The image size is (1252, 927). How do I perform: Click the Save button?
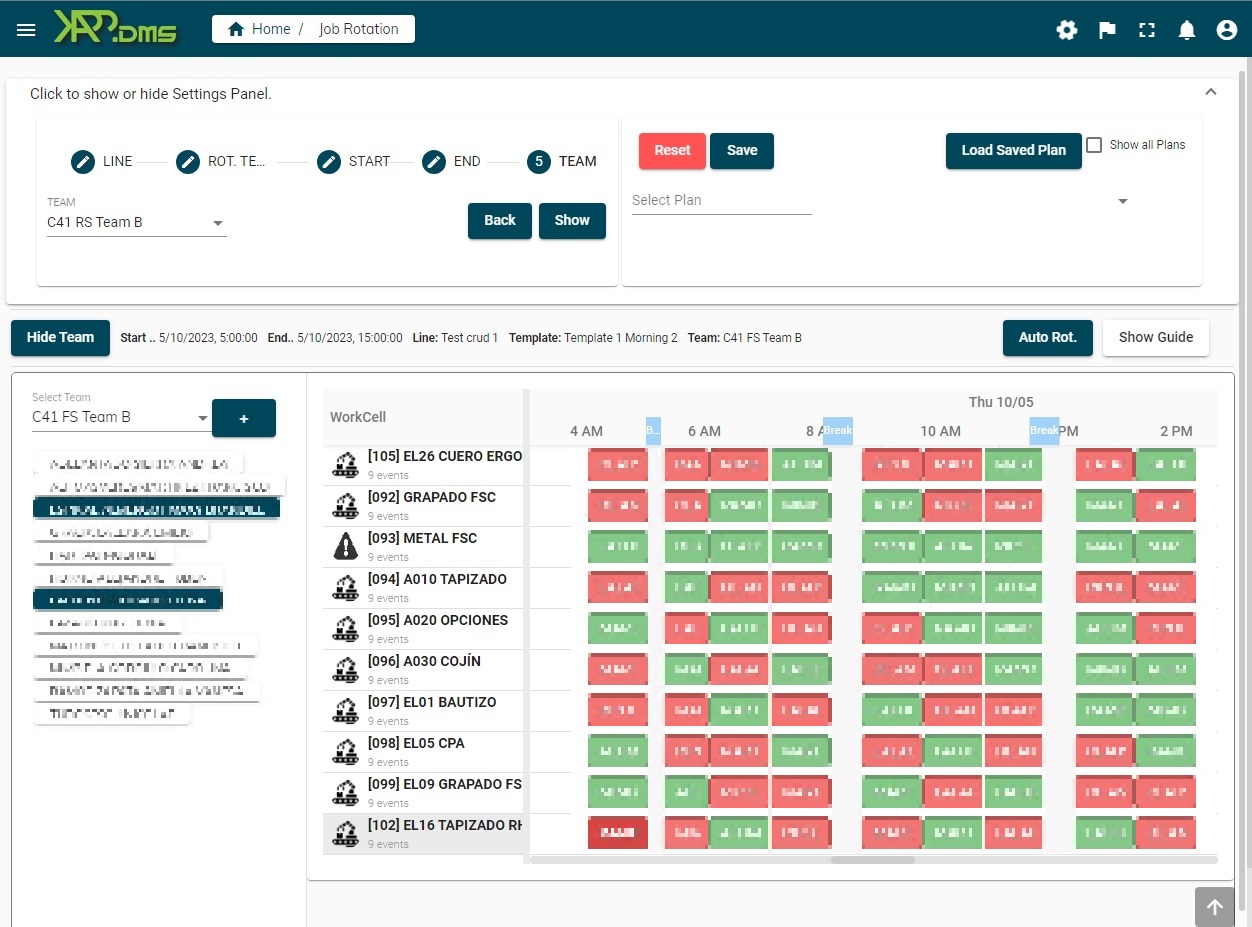click(x=742, y=150)
